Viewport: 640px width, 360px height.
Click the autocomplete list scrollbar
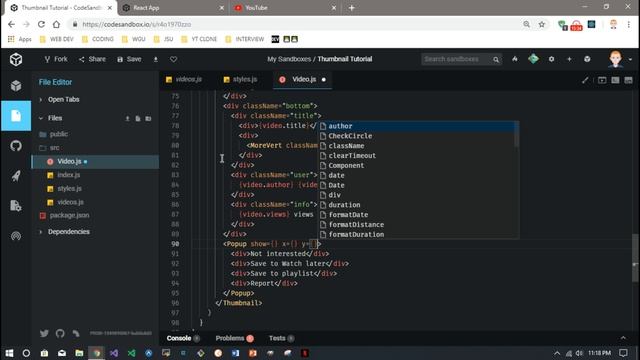click(x=517, y=135)
